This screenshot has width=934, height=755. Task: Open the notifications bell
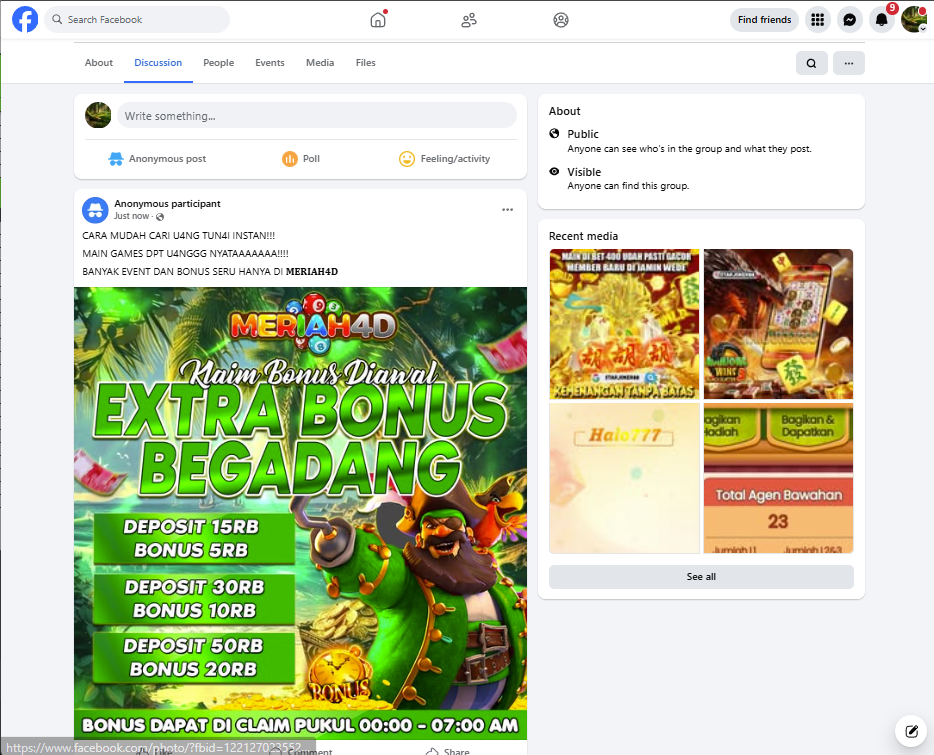[882, 20]
